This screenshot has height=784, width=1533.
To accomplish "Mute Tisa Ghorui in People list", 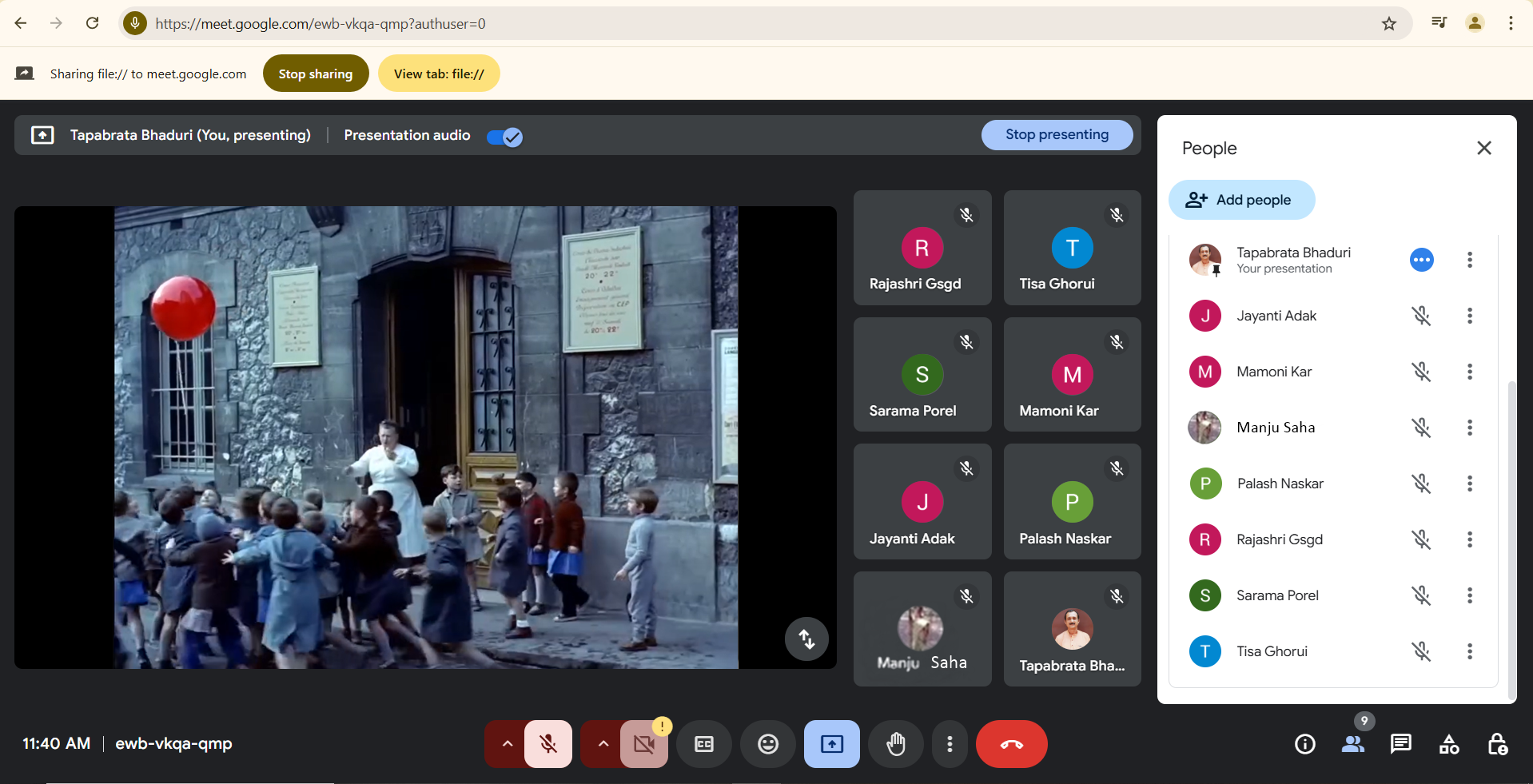I will [1421, 651].
